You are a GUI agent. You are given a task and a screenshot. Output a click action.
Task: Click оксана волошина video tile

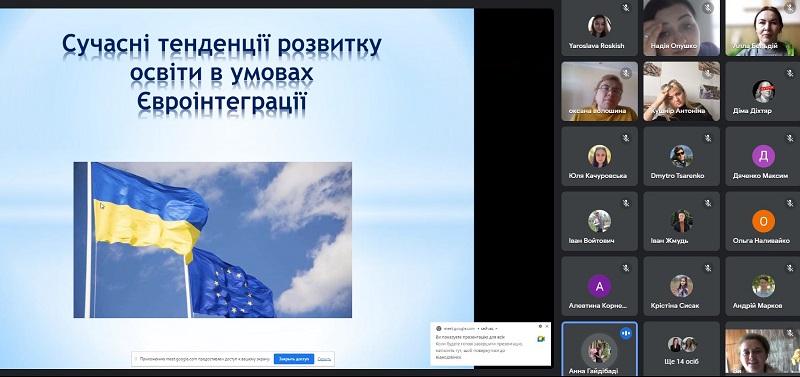pyautogui.click(x=599, y=91)
